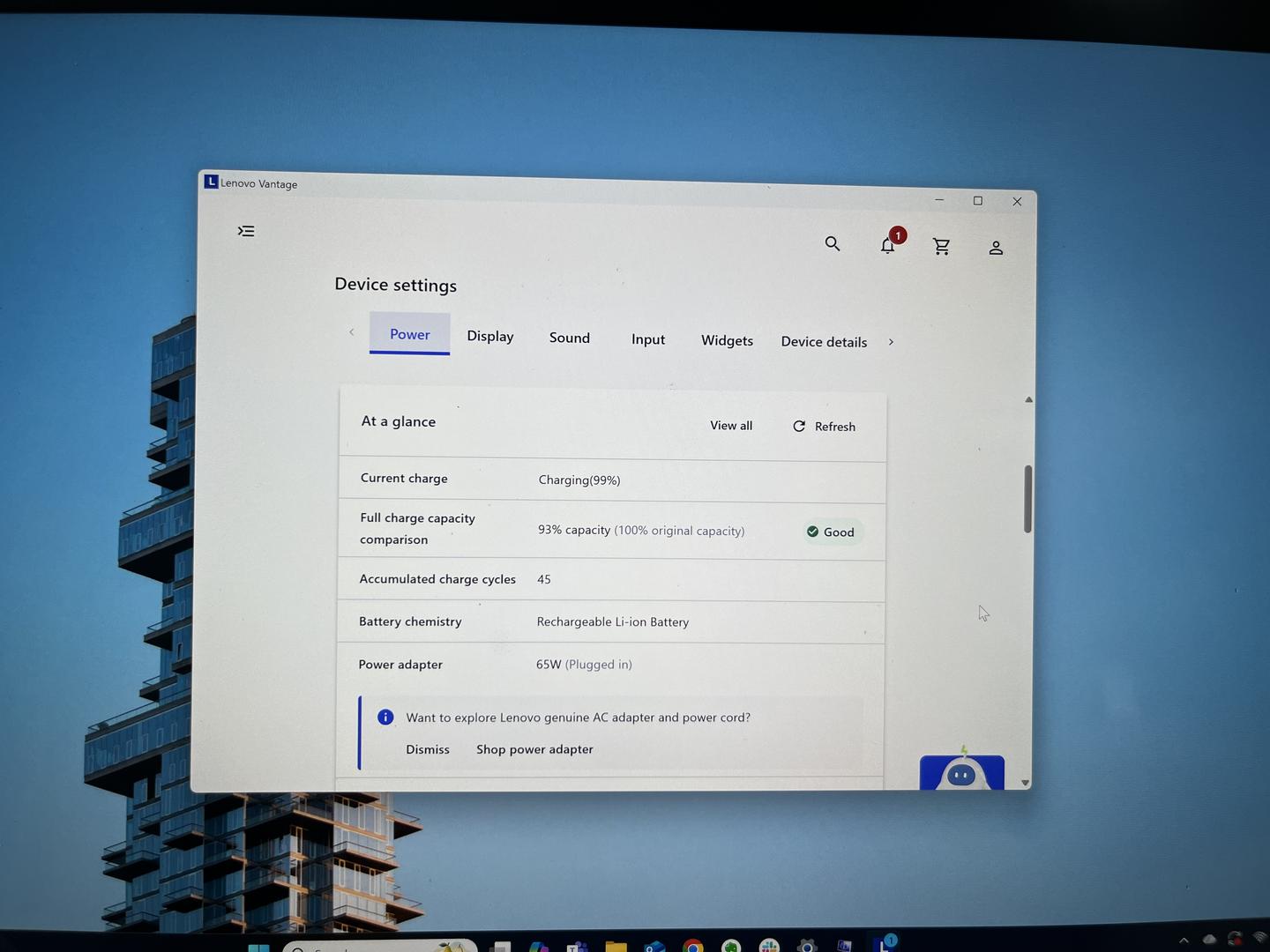Click View all battery details
This screenshot has height=952, width=1270.
(x=731, y=425)
